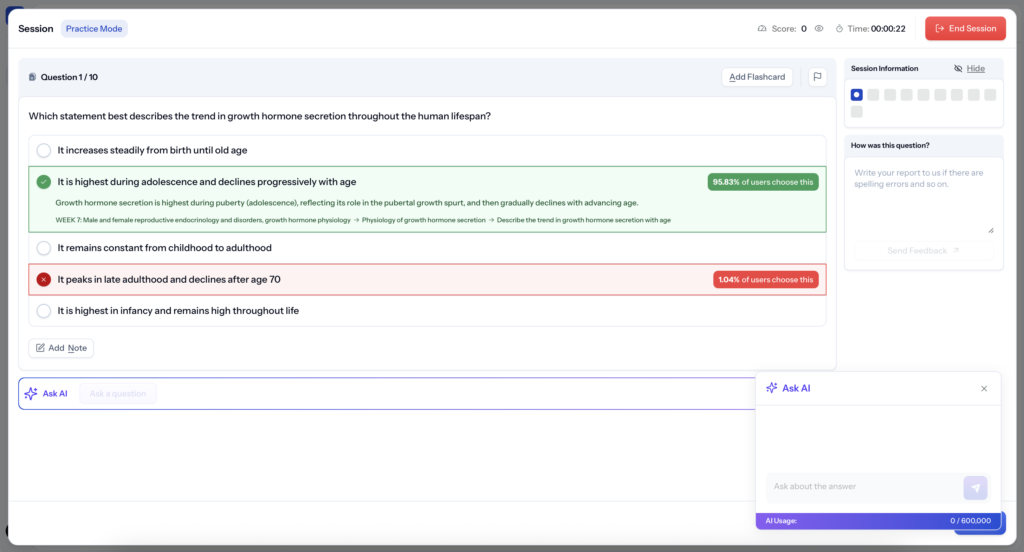Open the current question 1 grid box
The height and width of the screenshot is (552, 1024).
coord(857,95)
